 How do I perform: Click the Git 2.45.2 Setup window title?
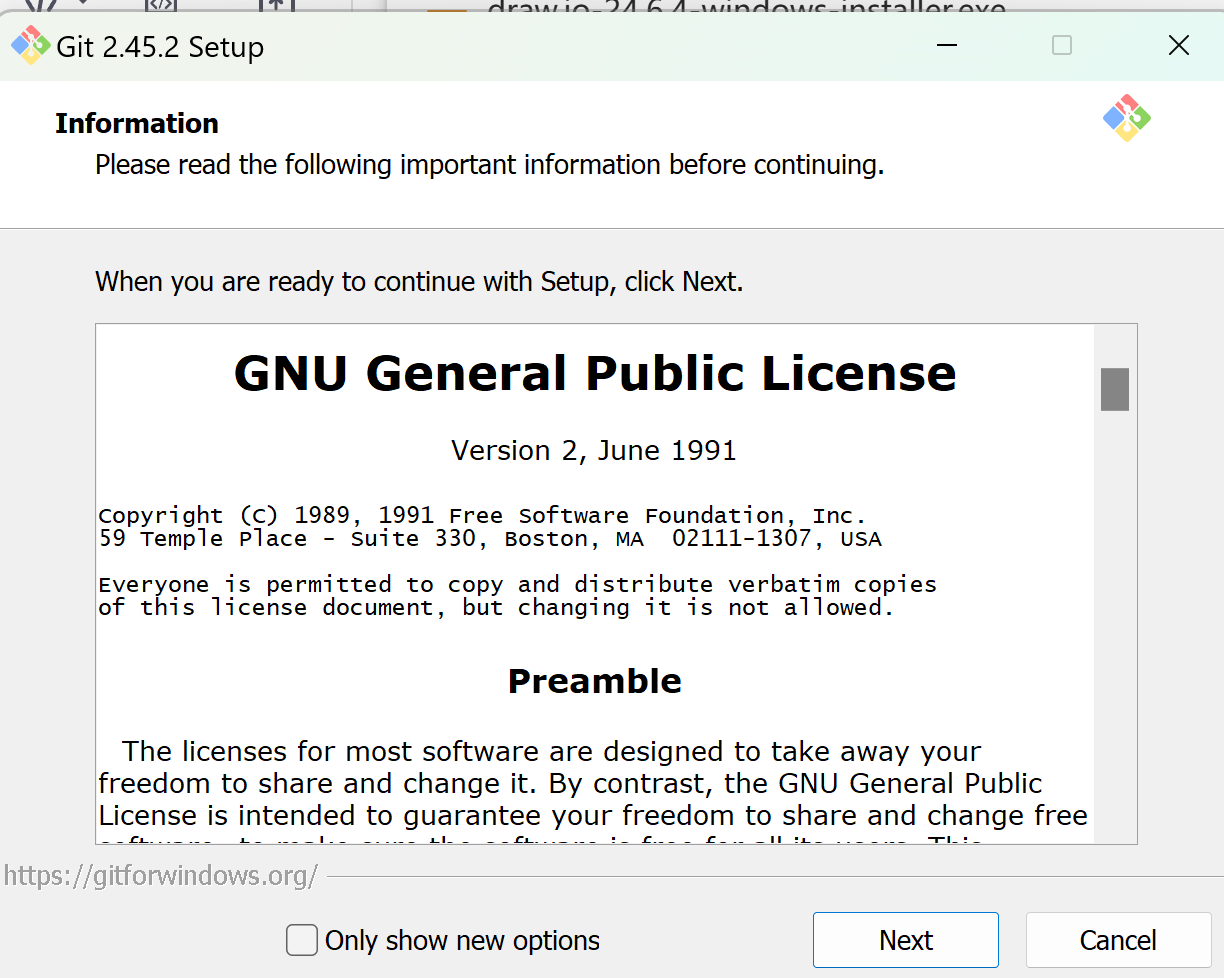[x=160, y=47]
